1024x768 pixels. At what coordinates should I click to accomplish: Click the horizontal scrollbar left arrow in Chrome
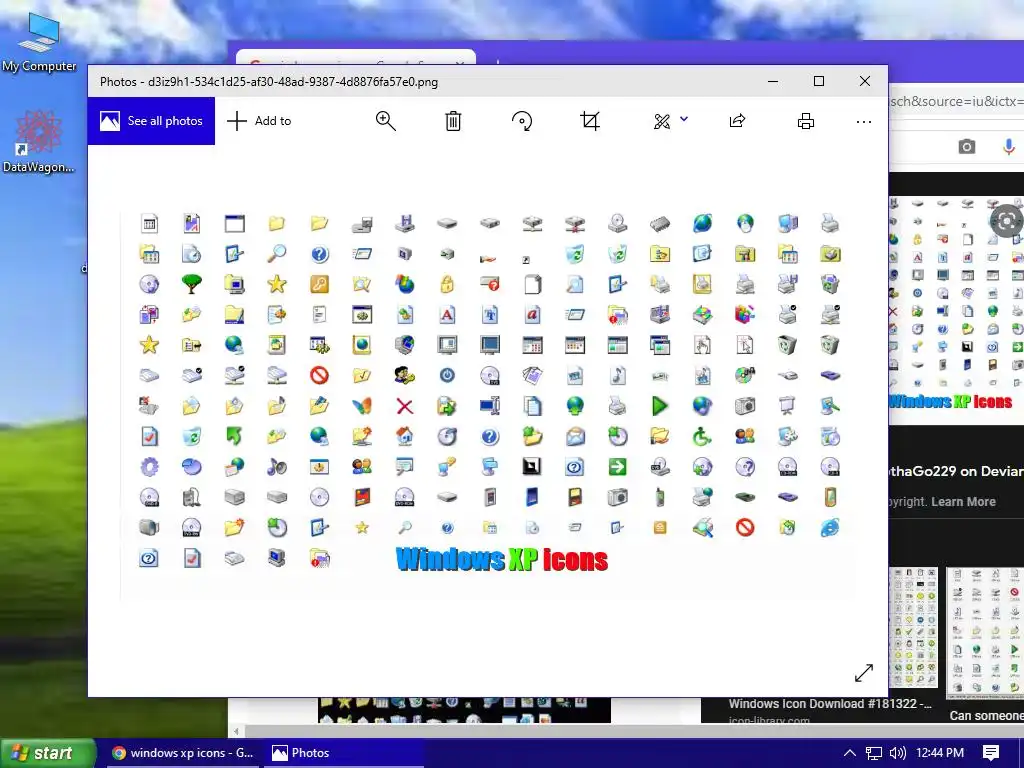[236, 731]
